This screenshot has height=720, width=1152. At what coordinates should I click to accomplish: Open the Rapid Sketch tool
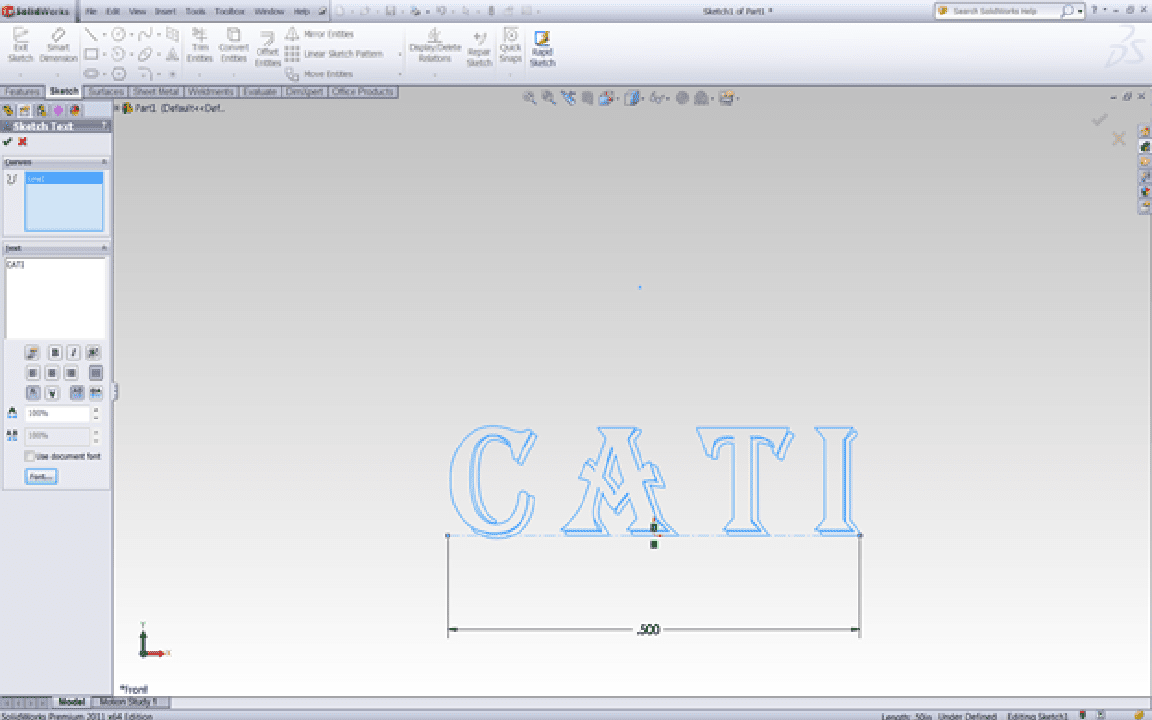[x=542, y=46]
